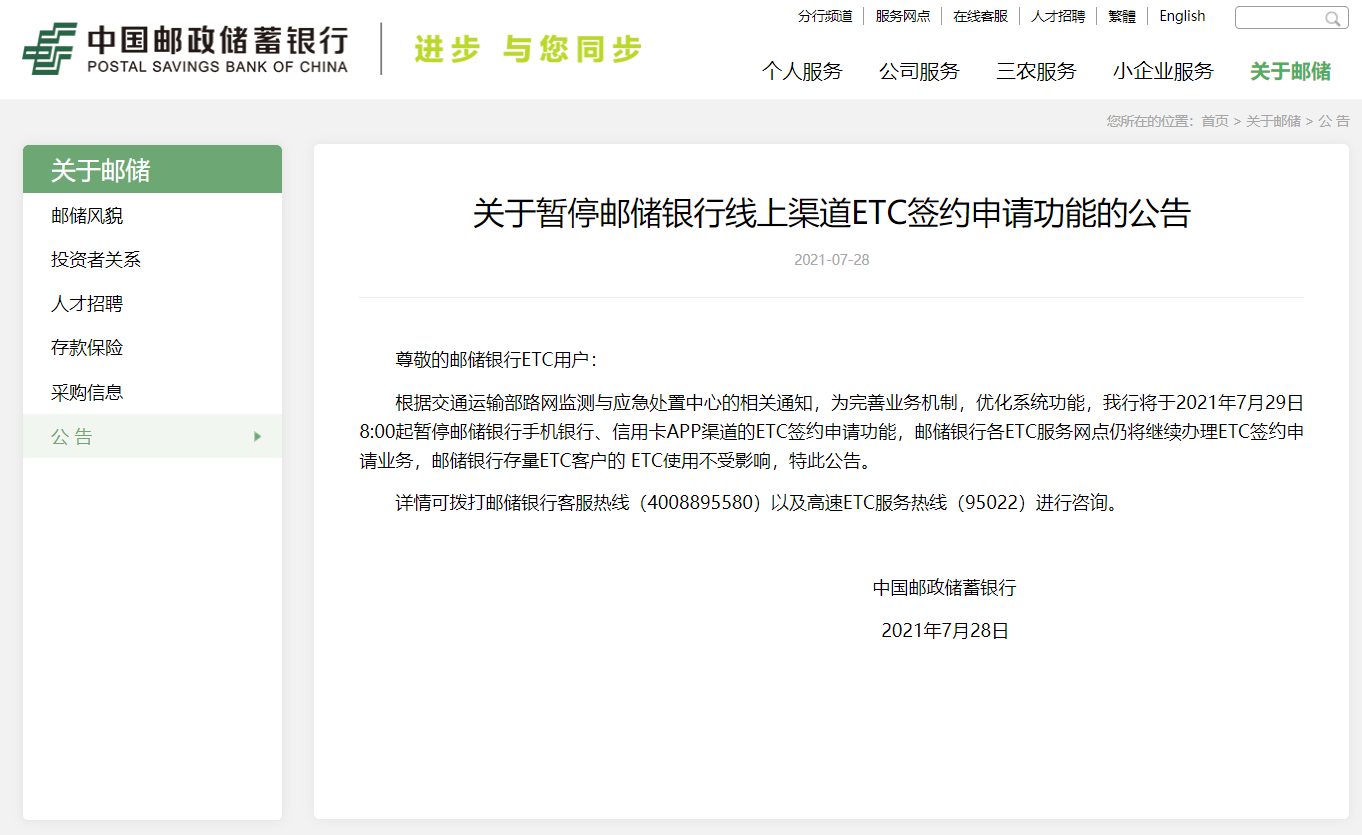The height and width of the screenshot is (835, 1362).
Task: Switch site language to English
Action: [1182, 16]
